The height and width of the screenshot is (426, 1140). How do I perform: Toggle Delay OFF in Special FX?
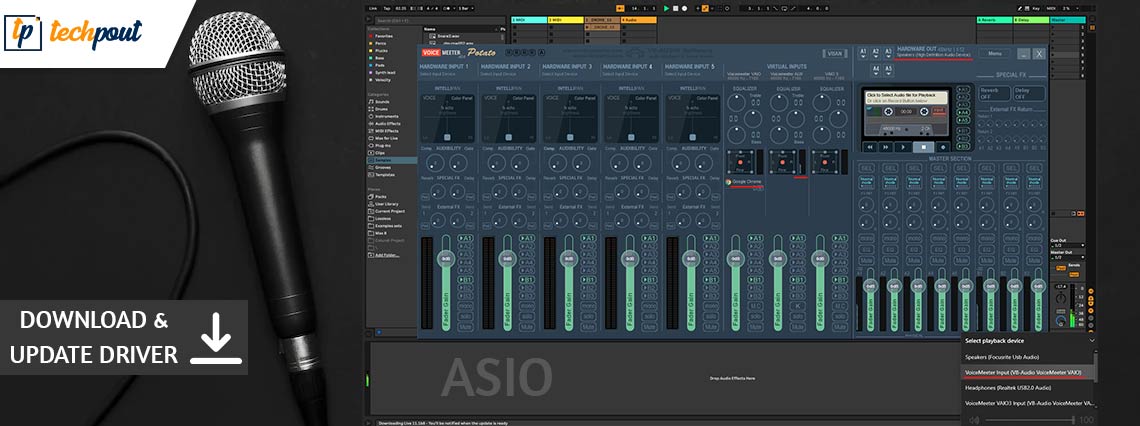click(x=1029, y=93)
